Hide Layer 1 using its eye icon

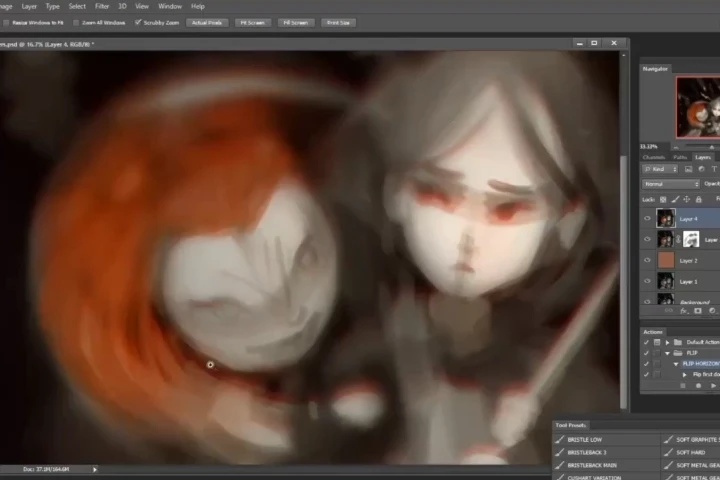pos(647,281)
